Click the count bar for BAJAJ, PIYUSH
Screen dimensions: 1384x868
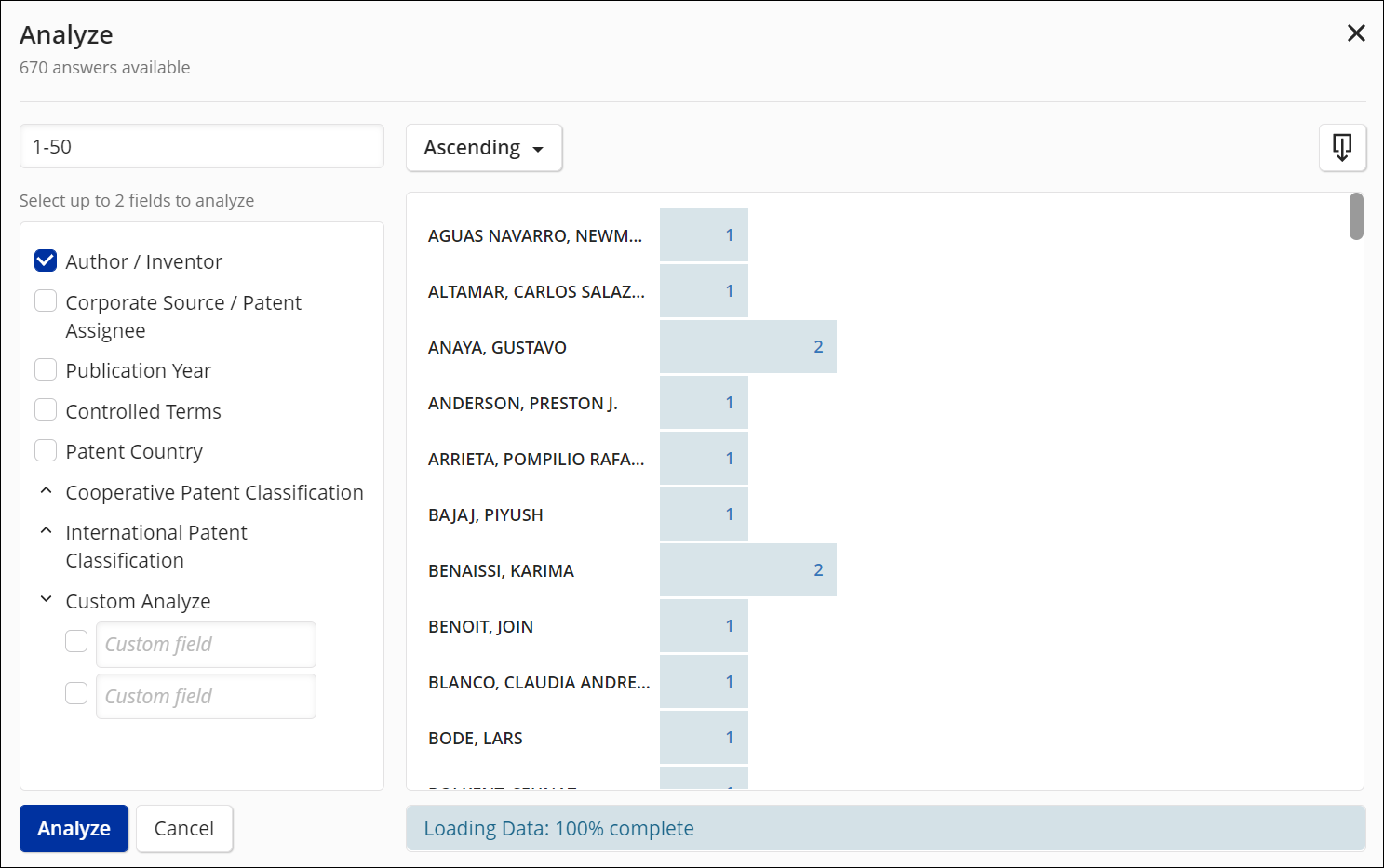coord(704,514)
